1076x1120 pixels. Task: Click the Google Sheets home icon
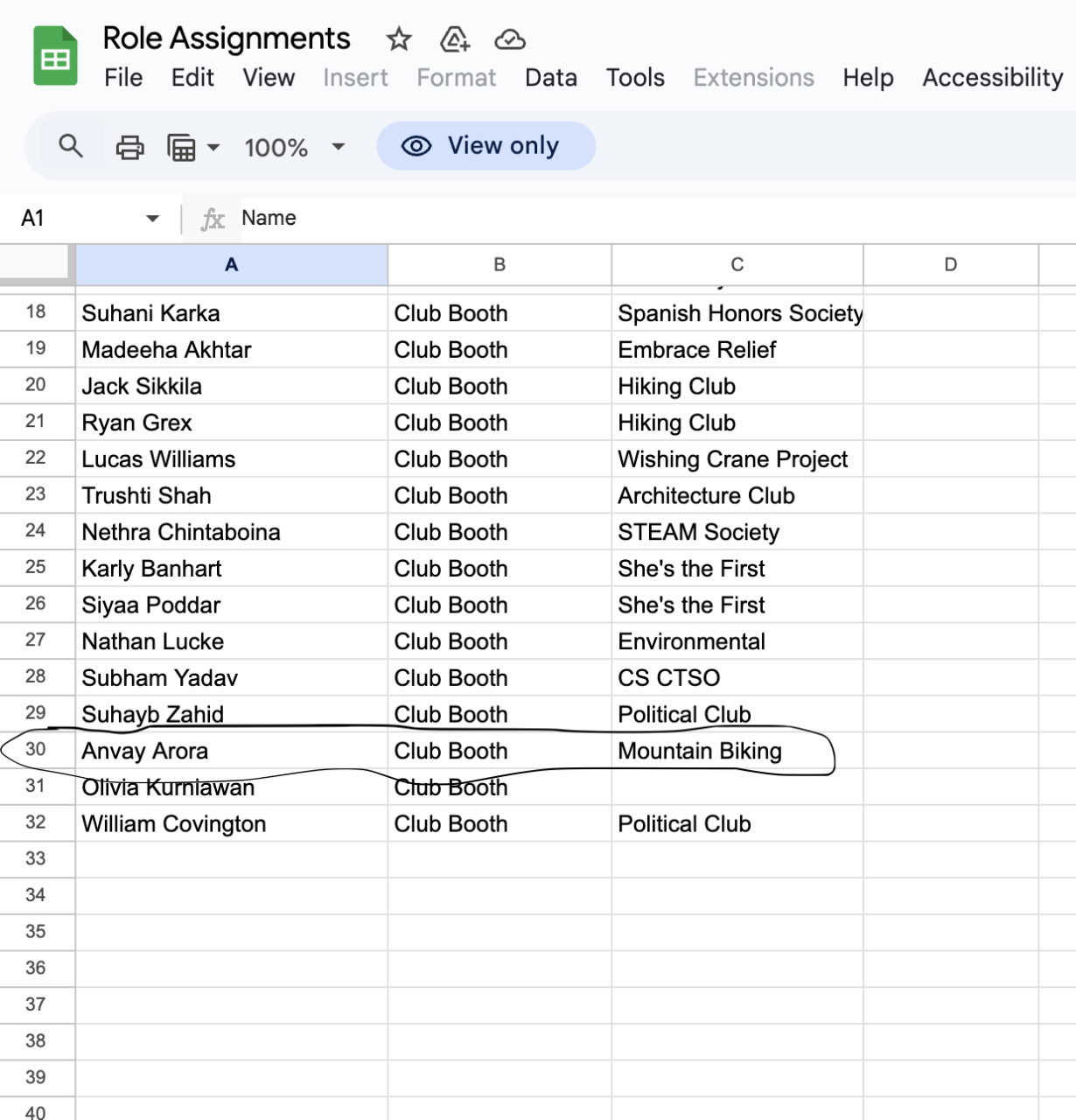tap(55, 57)
